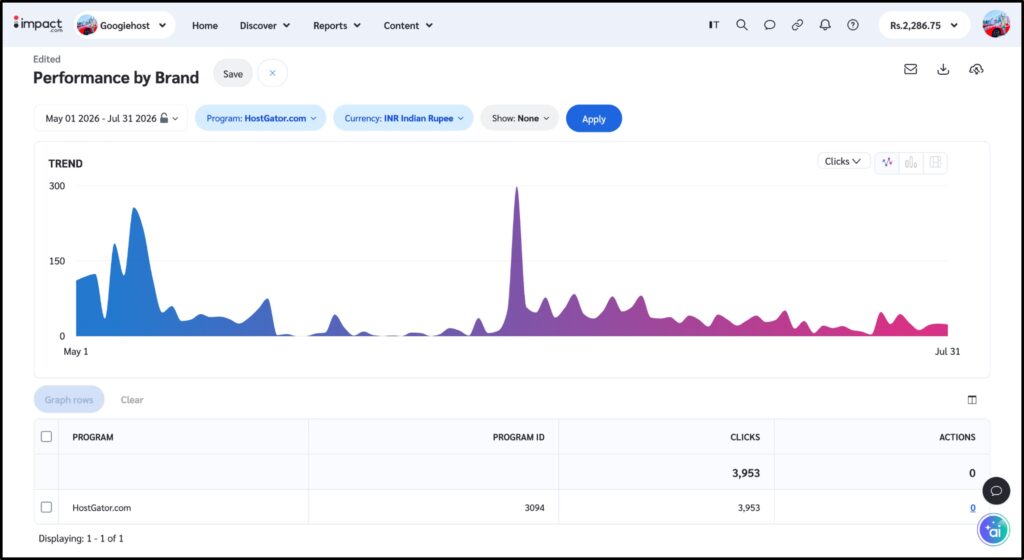This screenshot has width=1024, height=560.
Task: Open the Clicks metric dropdown on chart
Action: [843, 161]
